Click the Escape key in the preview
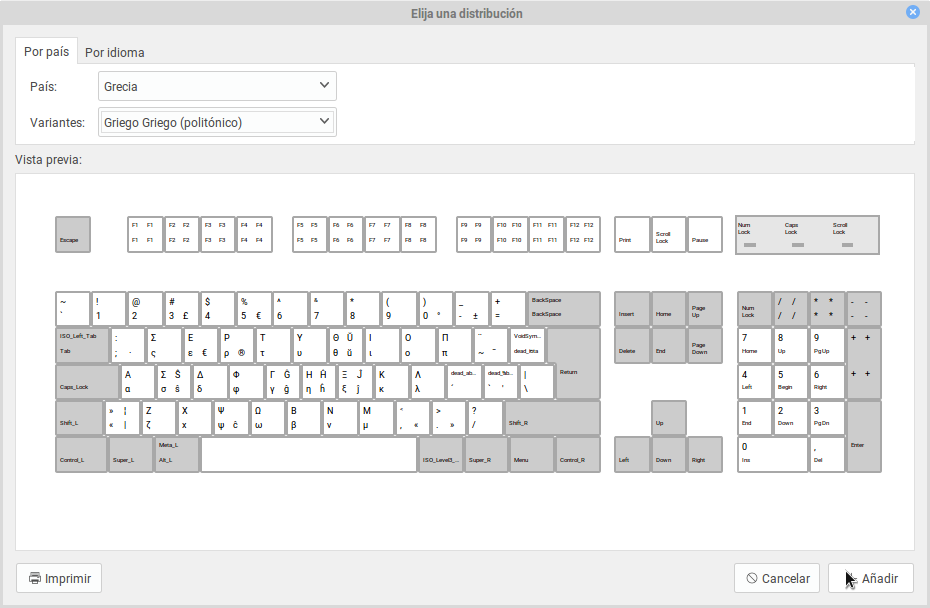 point(72,235)
